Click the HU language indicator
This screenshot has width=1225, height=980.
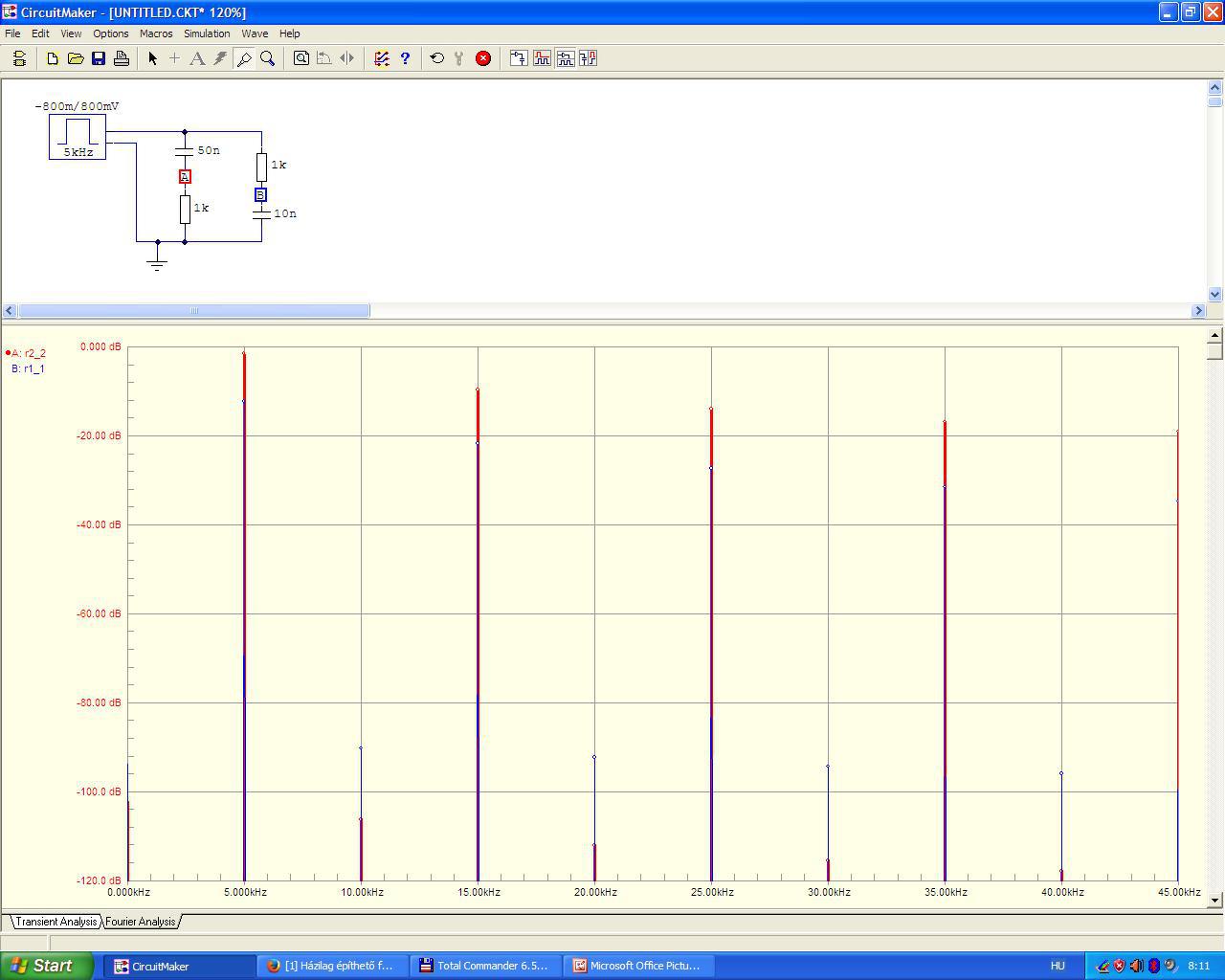[1058, 966]
